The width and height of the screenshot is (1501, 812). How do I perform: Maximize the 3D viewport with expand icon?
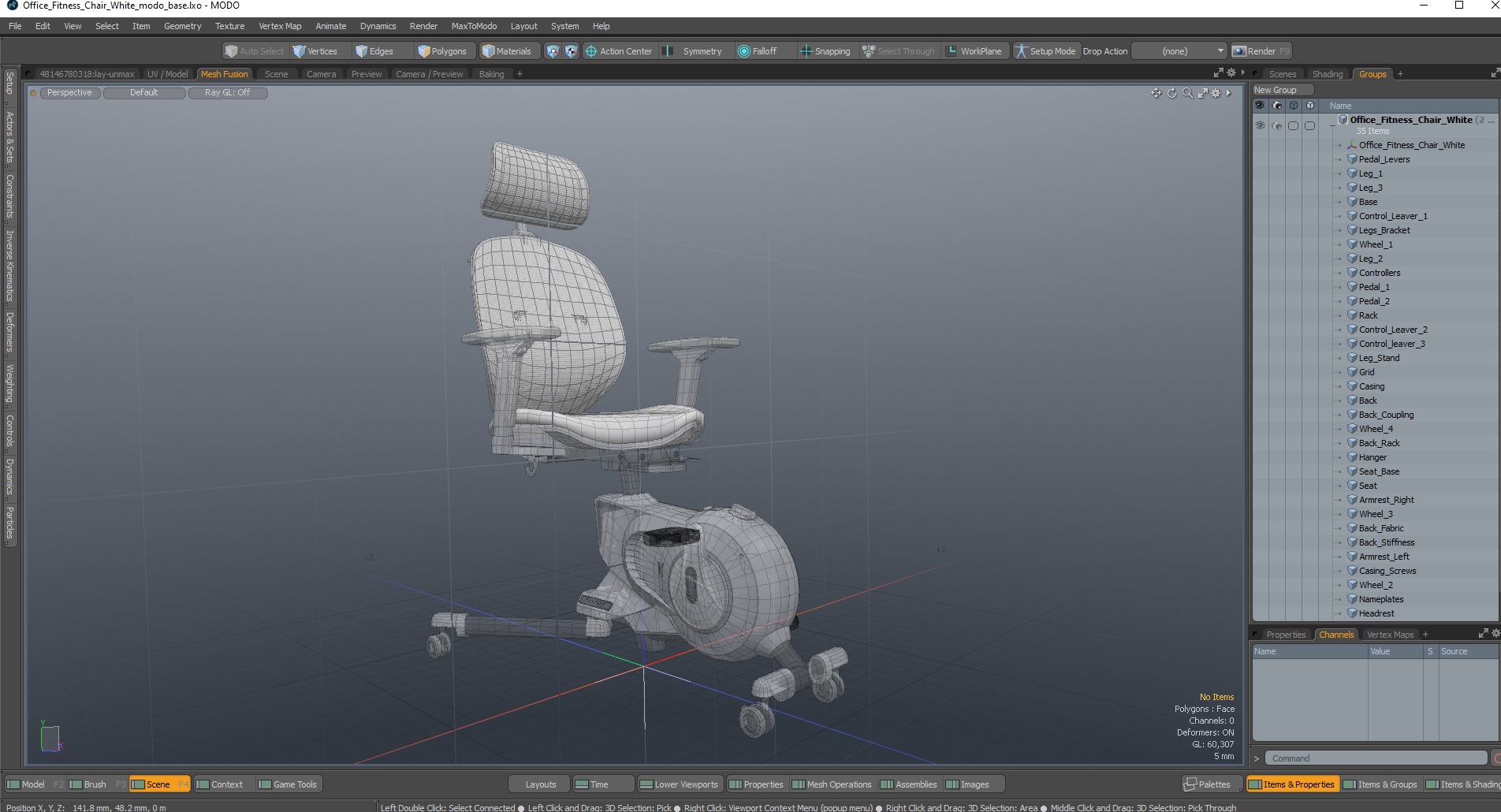(1203, 93)
